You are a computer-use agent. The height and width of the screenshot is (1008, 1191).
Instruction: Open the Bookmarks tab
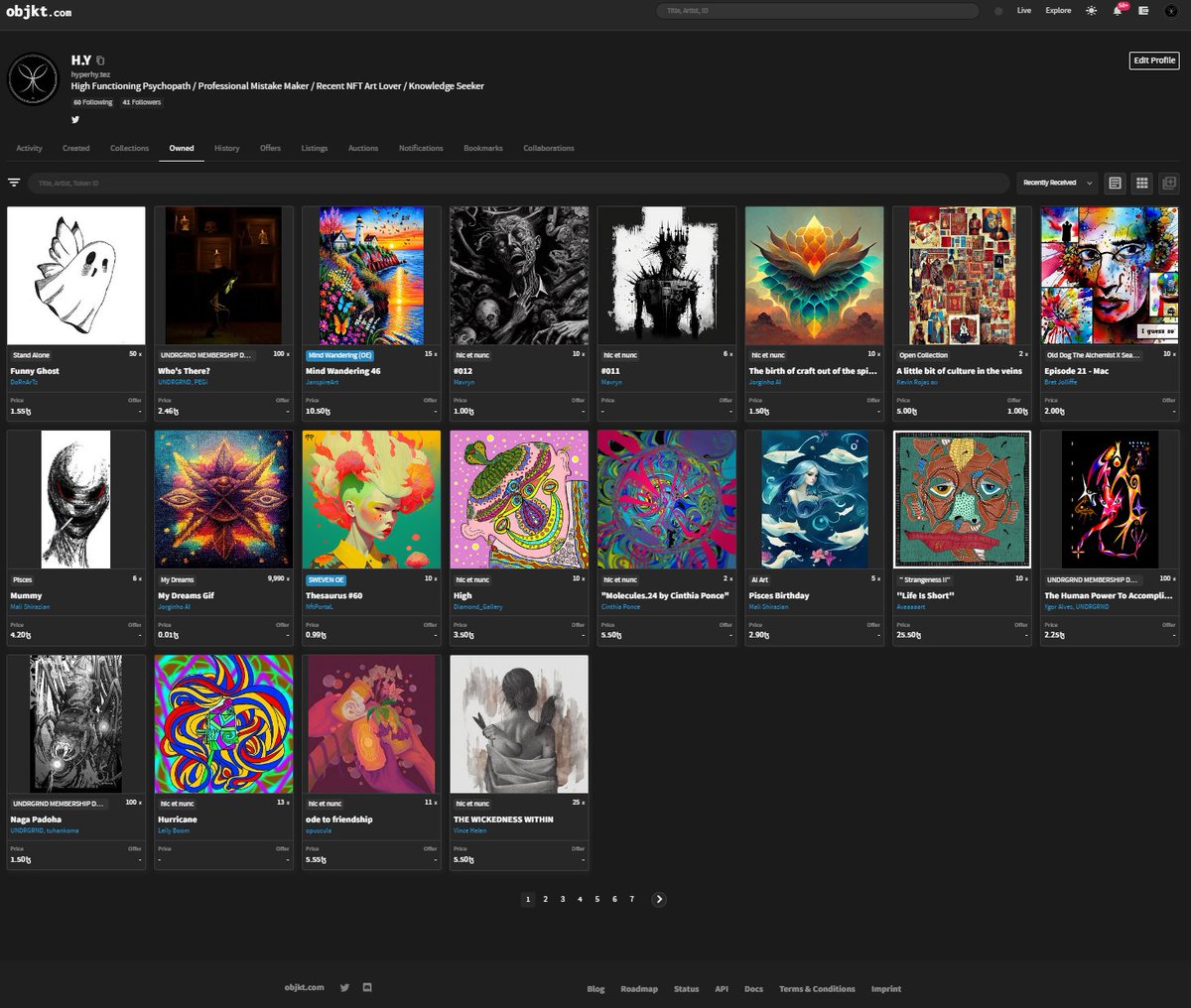tap(483, 148)
